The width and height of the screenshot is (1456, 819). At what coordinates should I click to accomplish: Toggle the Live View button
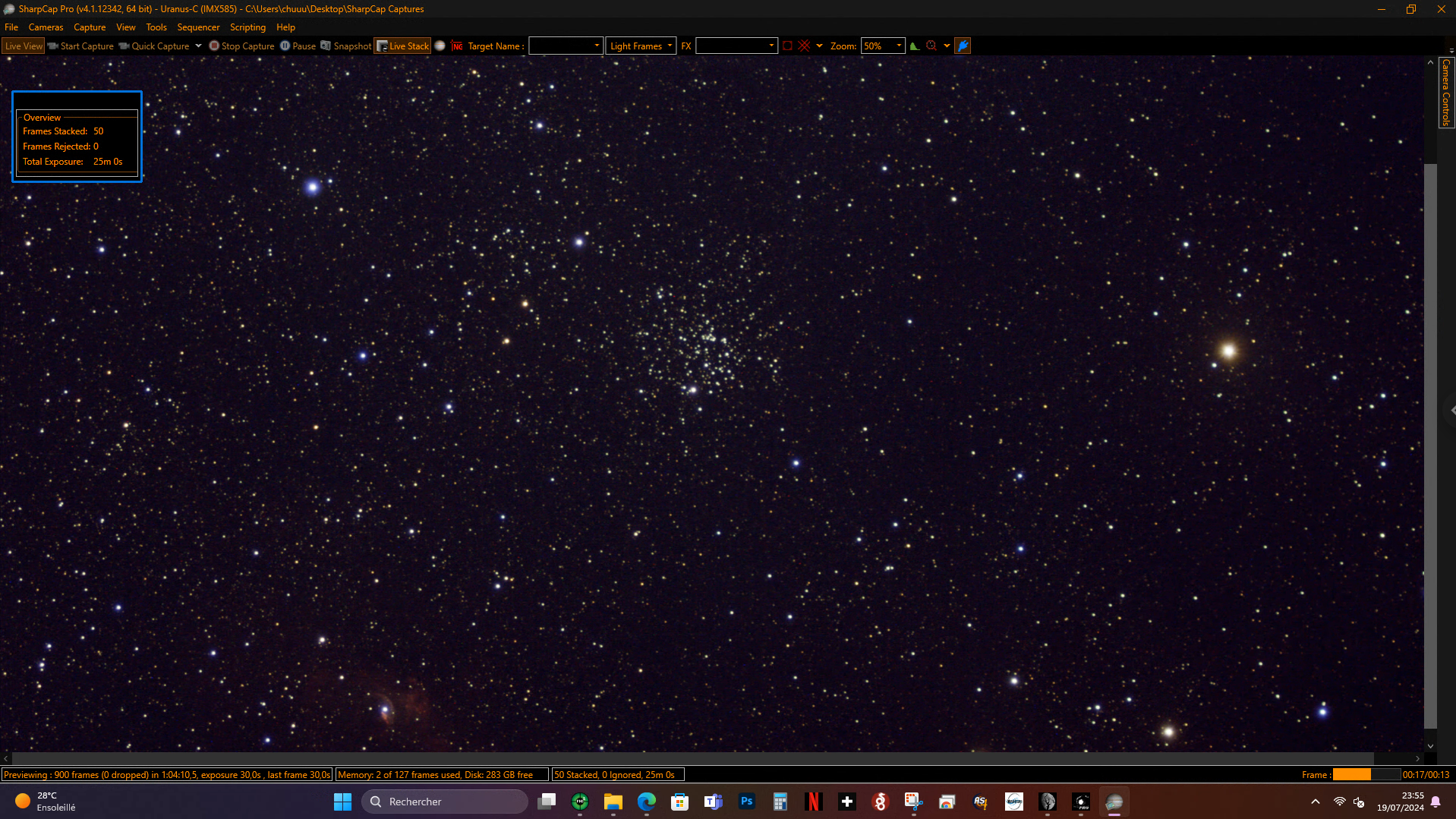24,46
